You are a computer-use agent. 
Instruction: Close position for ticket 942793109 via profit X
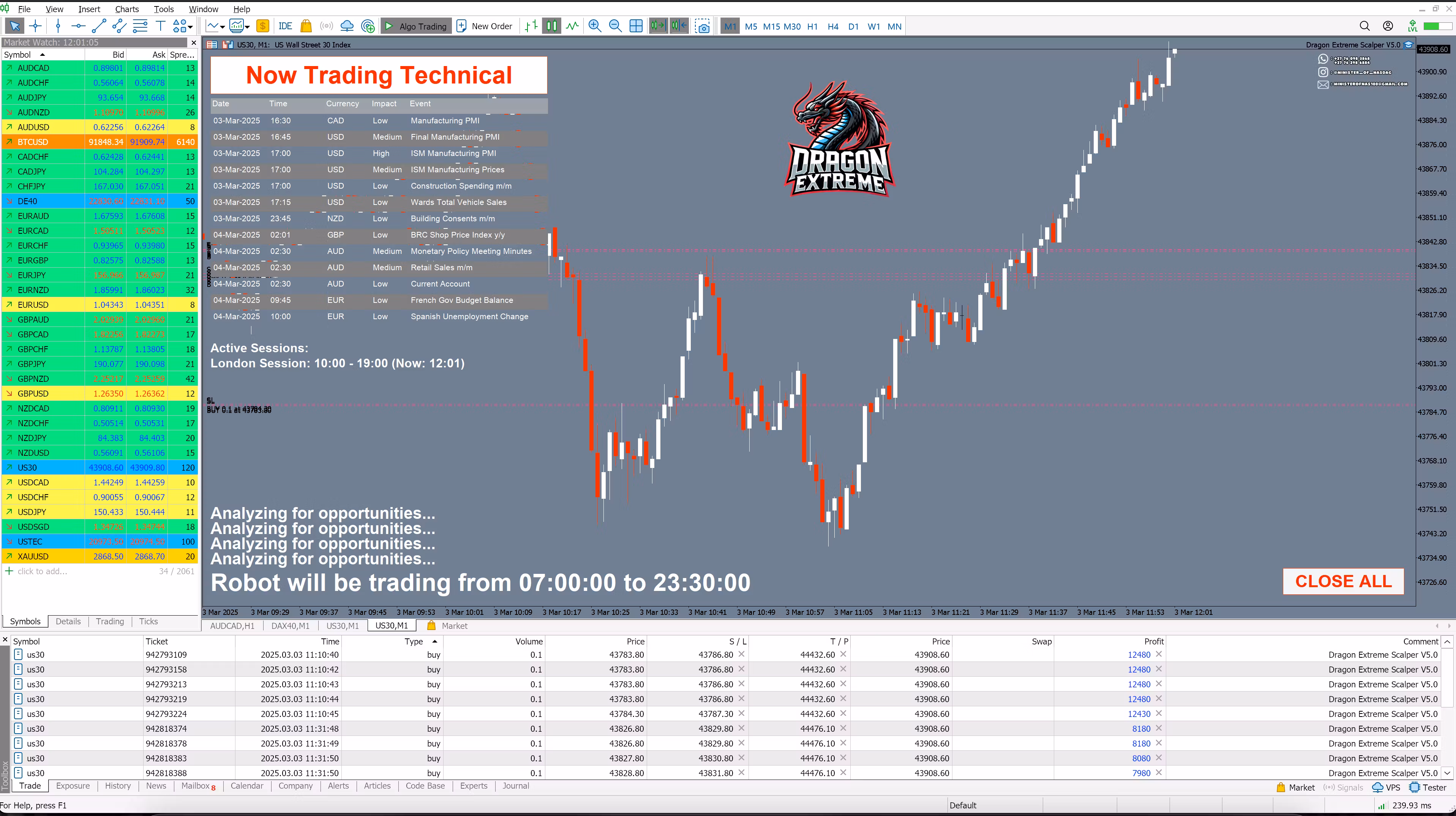(1159, 654)
